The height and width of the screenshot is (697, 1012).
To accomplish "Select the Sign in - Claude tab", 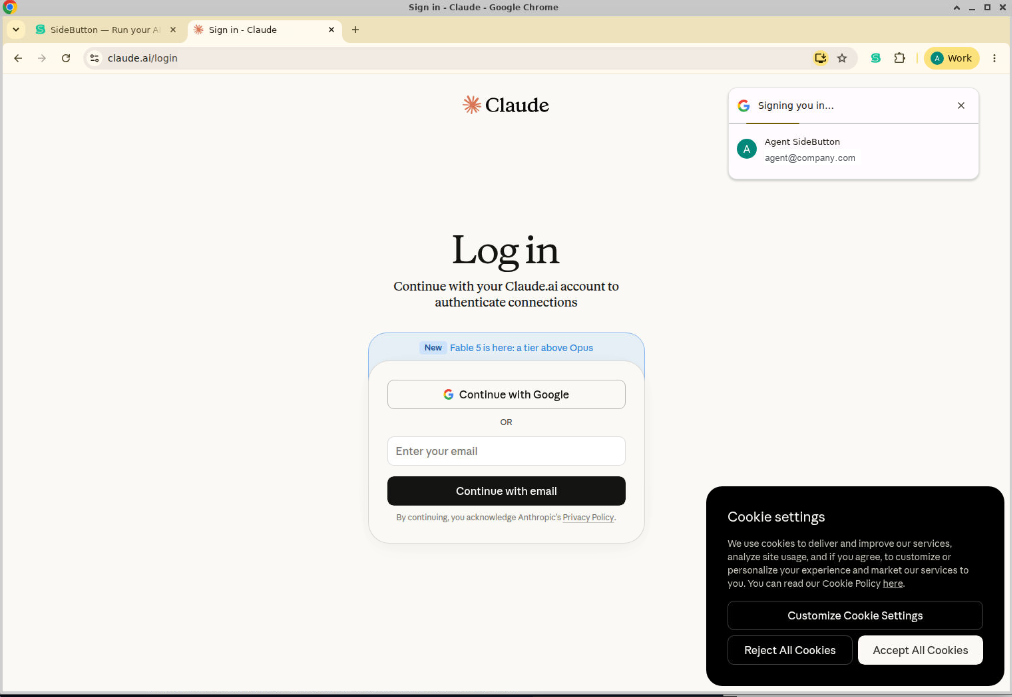I will click(265, 30).
